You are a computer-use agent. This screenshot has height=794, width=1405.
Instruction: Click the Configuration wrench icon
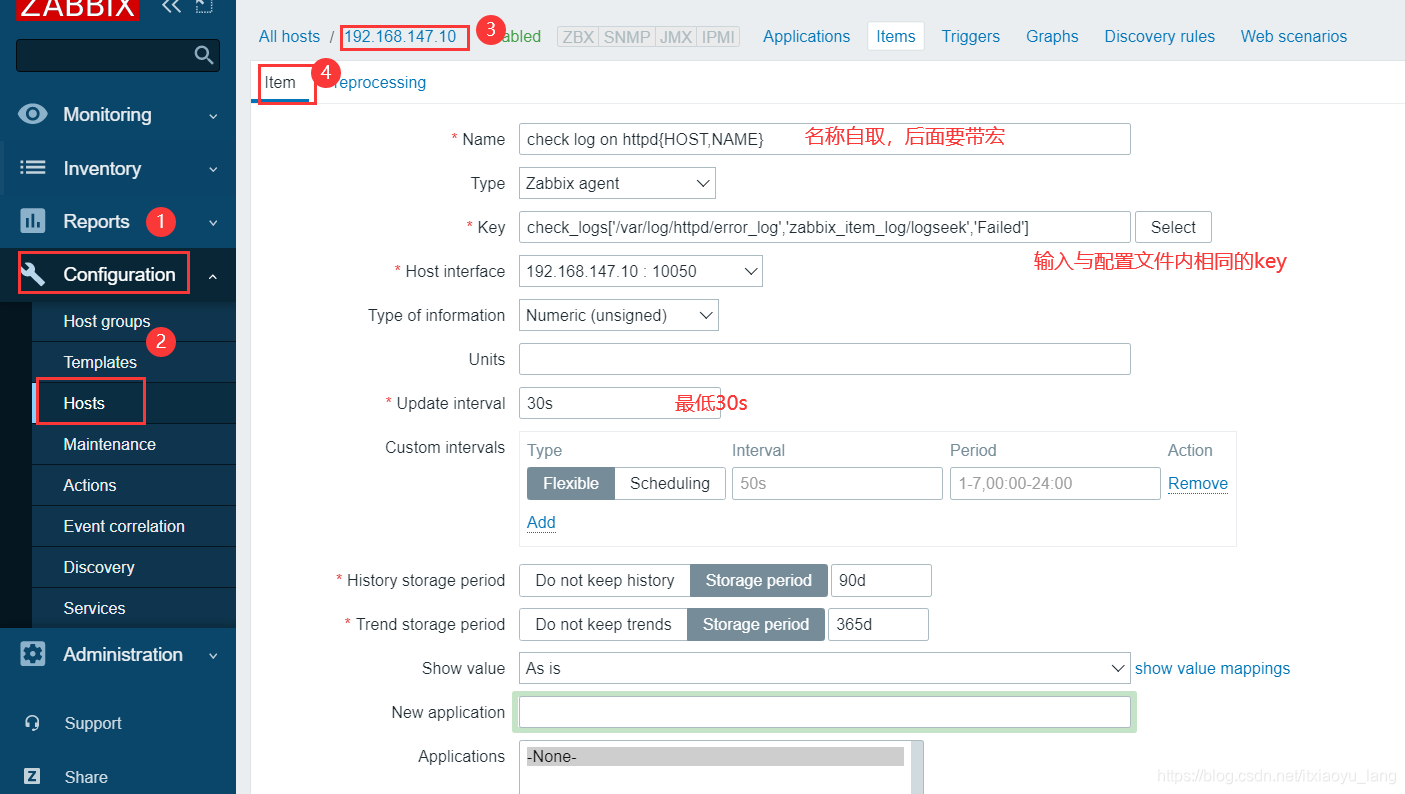(x=33, y=274)
